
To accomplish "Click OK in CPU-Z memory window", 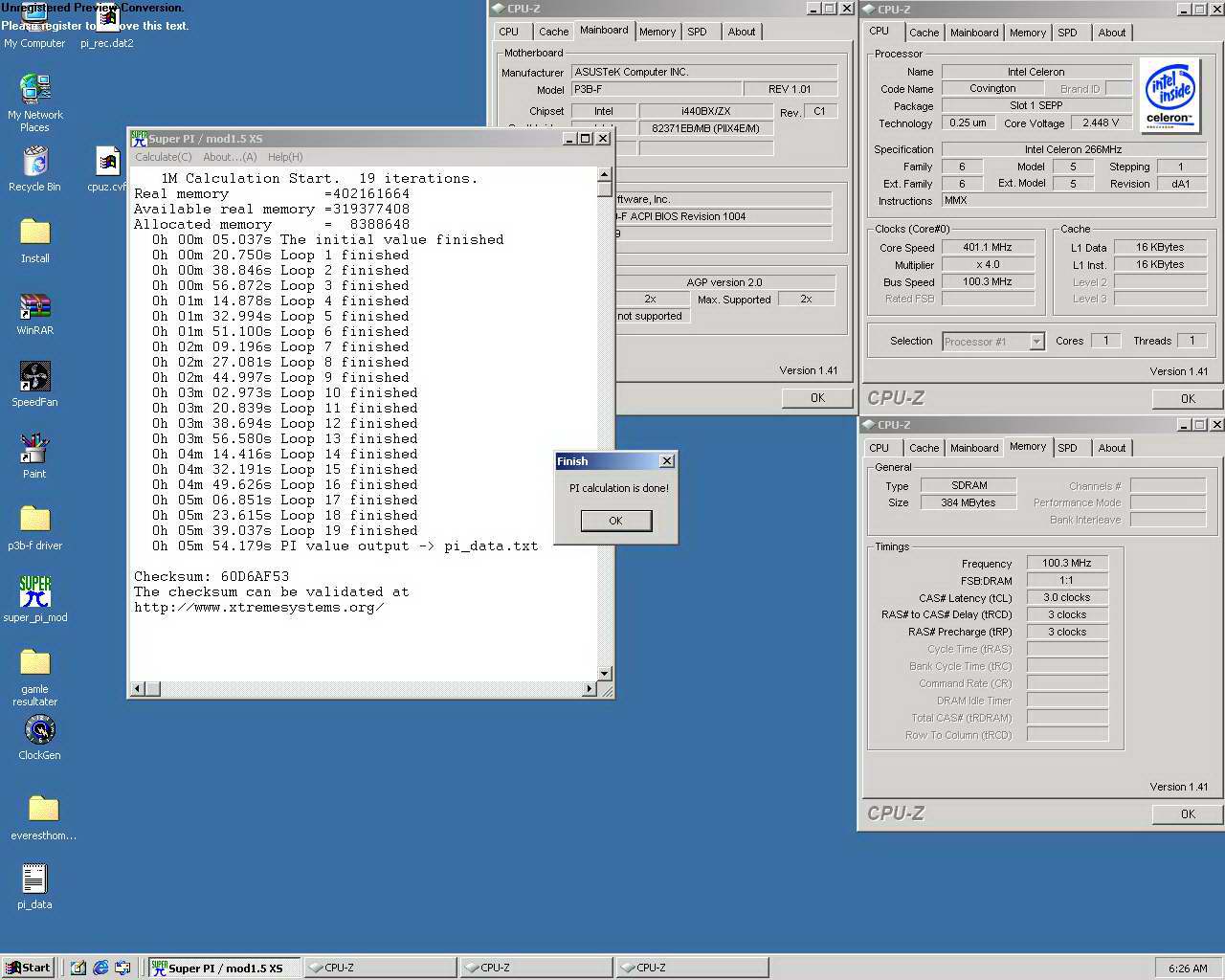I will coord(1188,814).
